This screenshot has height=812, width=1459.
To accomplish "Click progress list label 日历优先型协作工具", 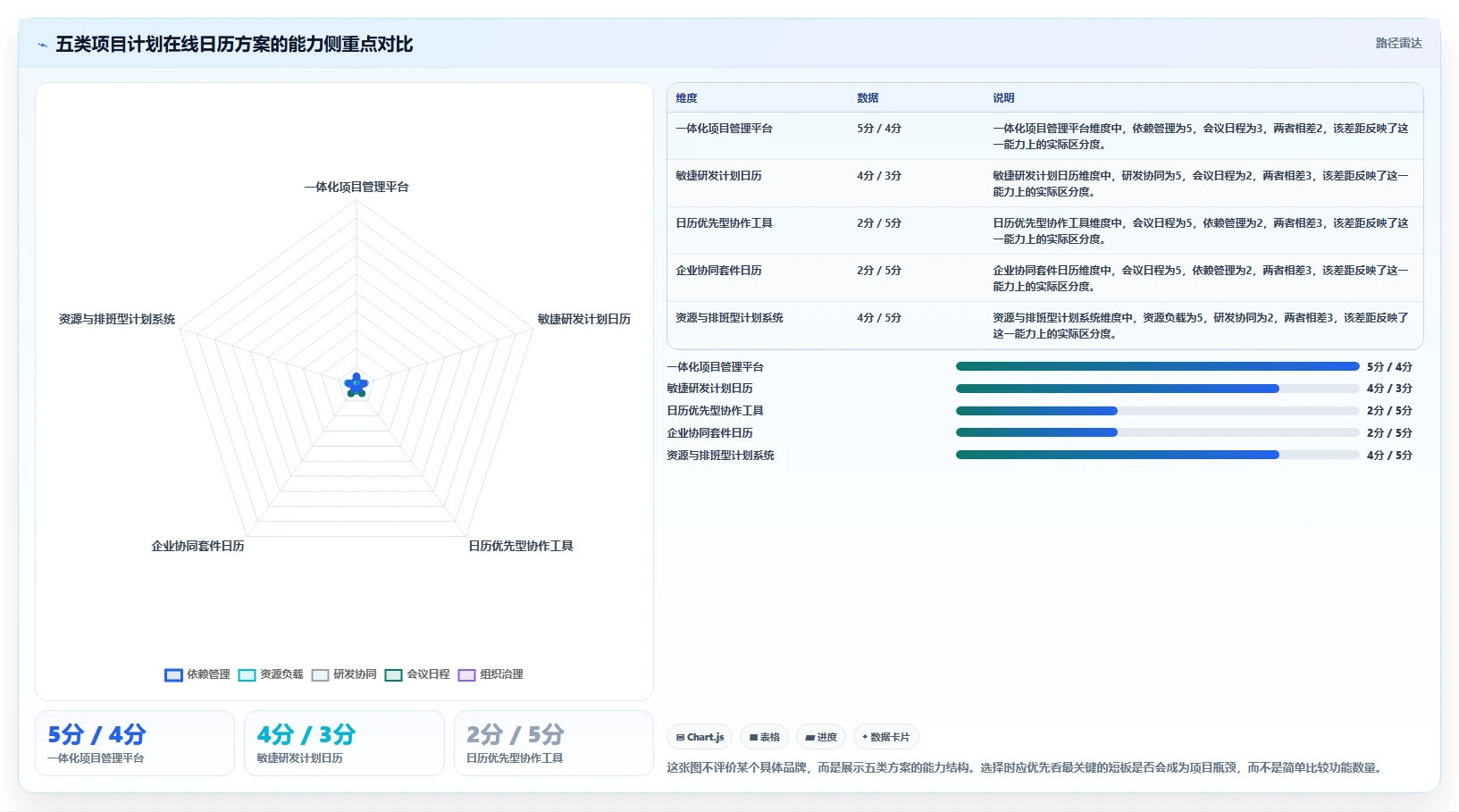I will (715, 411).
